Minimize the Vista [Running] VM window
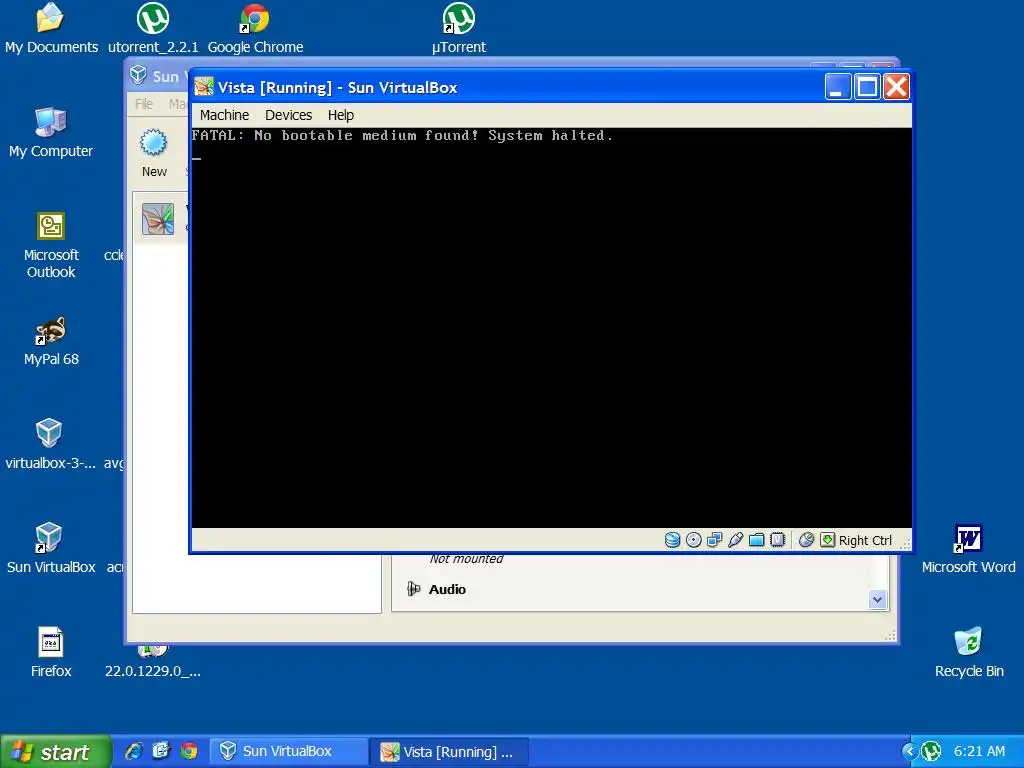The height and width of the screenshot is (768, 1024). (837, 86)
